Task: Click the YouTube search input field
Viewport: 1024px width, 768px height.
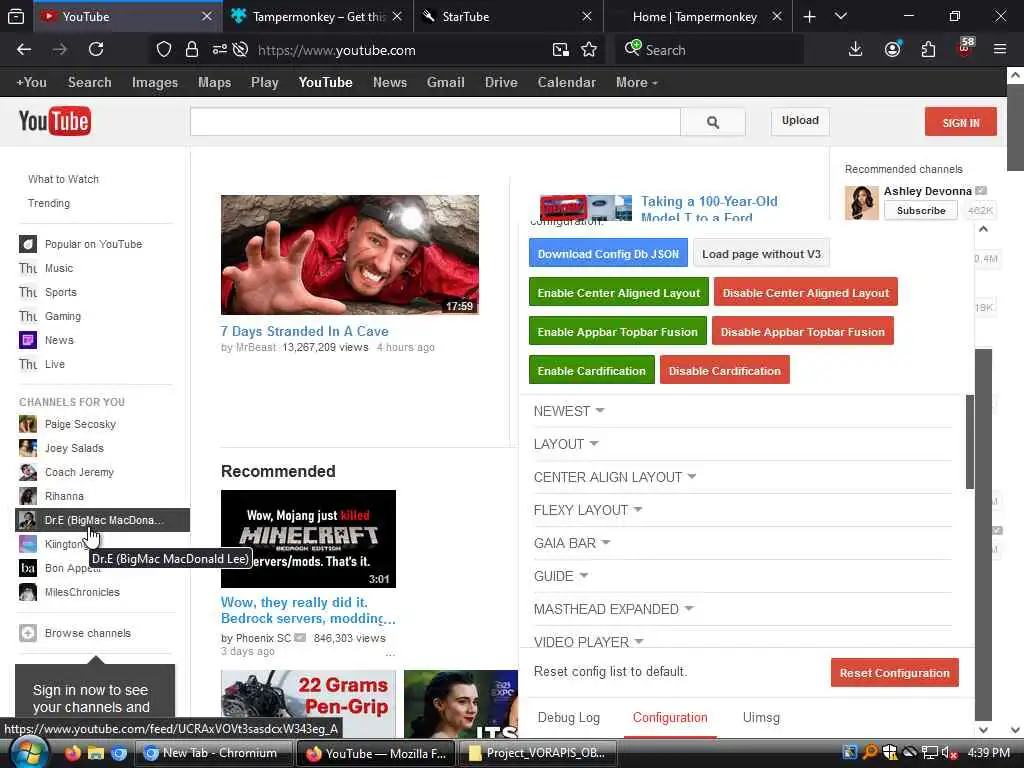Action: point(435,122)
